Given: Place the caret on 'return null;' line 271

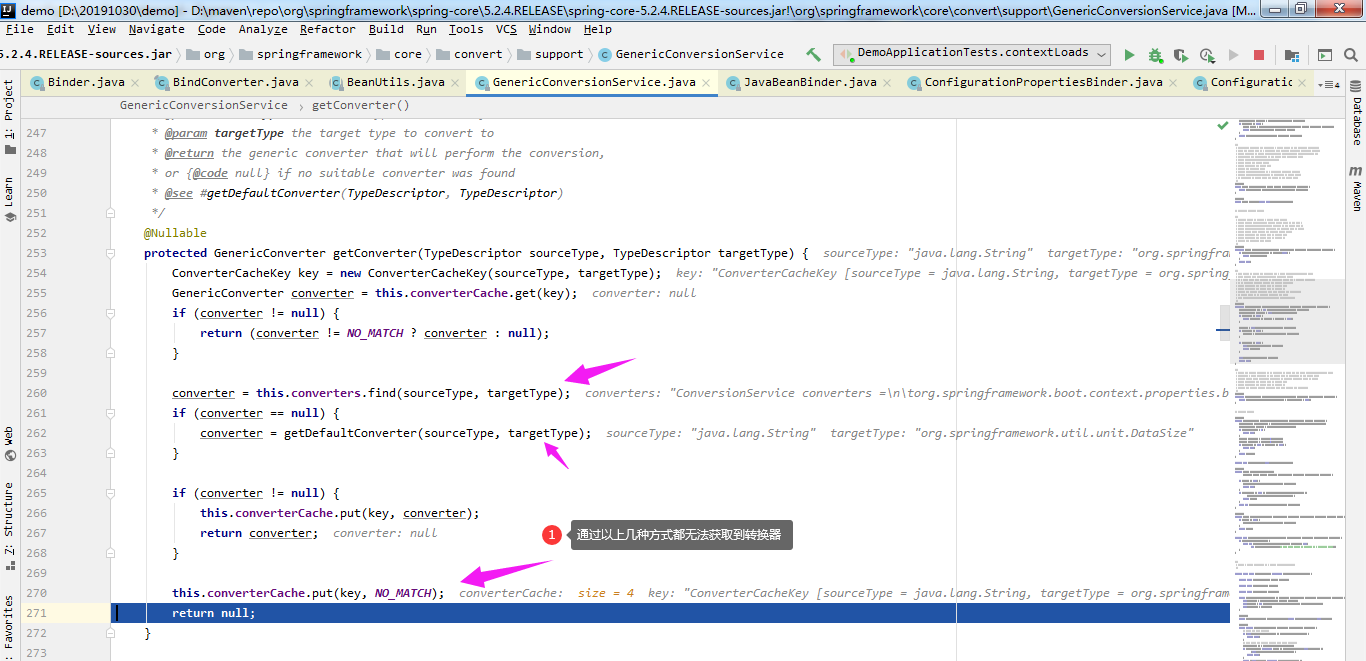Looking at the screenshot, I should 213,613.
